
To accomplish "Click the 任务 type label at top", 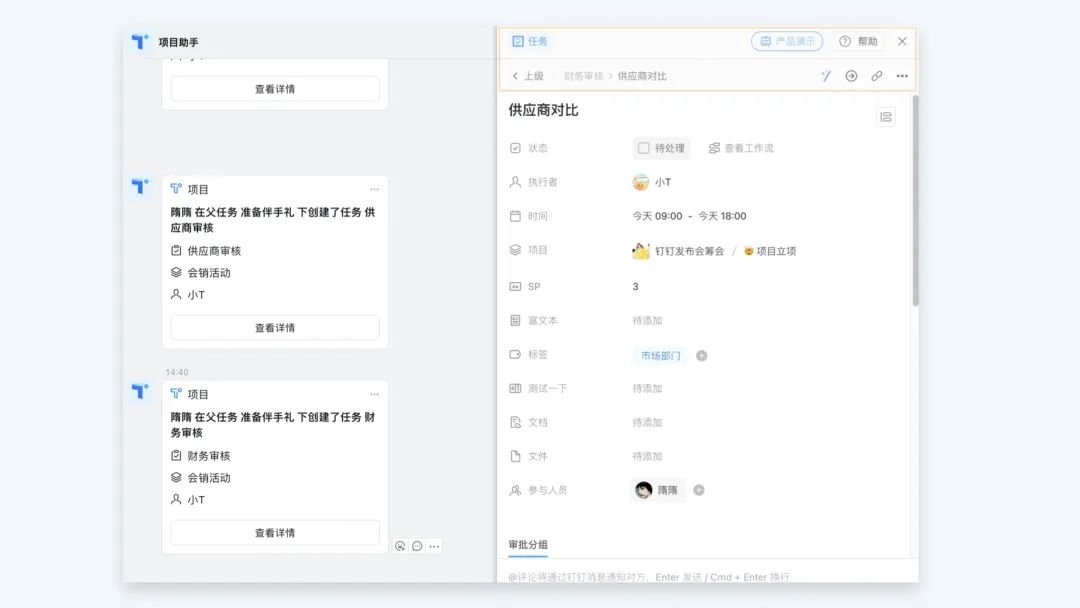I will tap(530, 42).
